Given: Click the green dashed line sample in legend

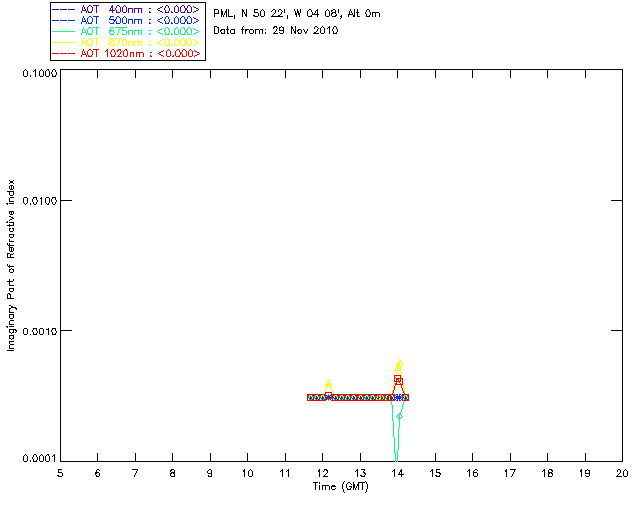Looking at the screenshot, I should point(64,31).
